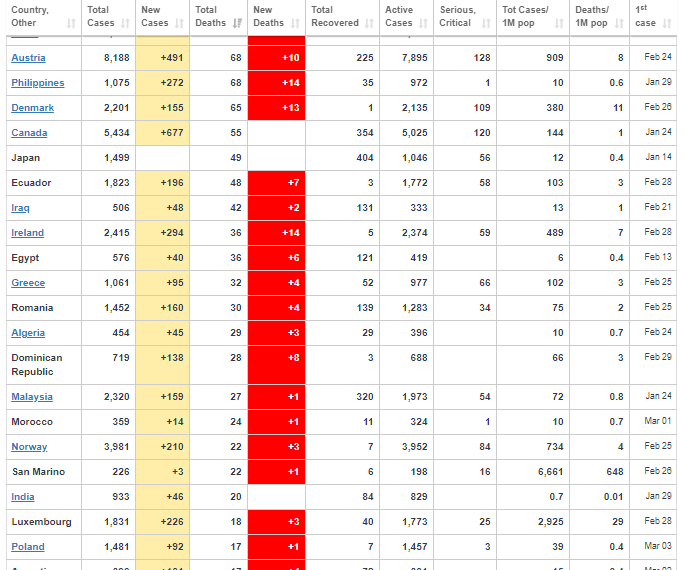Open the Denmark country link
Screen dimensions: 684x570
pyautogui.click(x=33, y=108)
